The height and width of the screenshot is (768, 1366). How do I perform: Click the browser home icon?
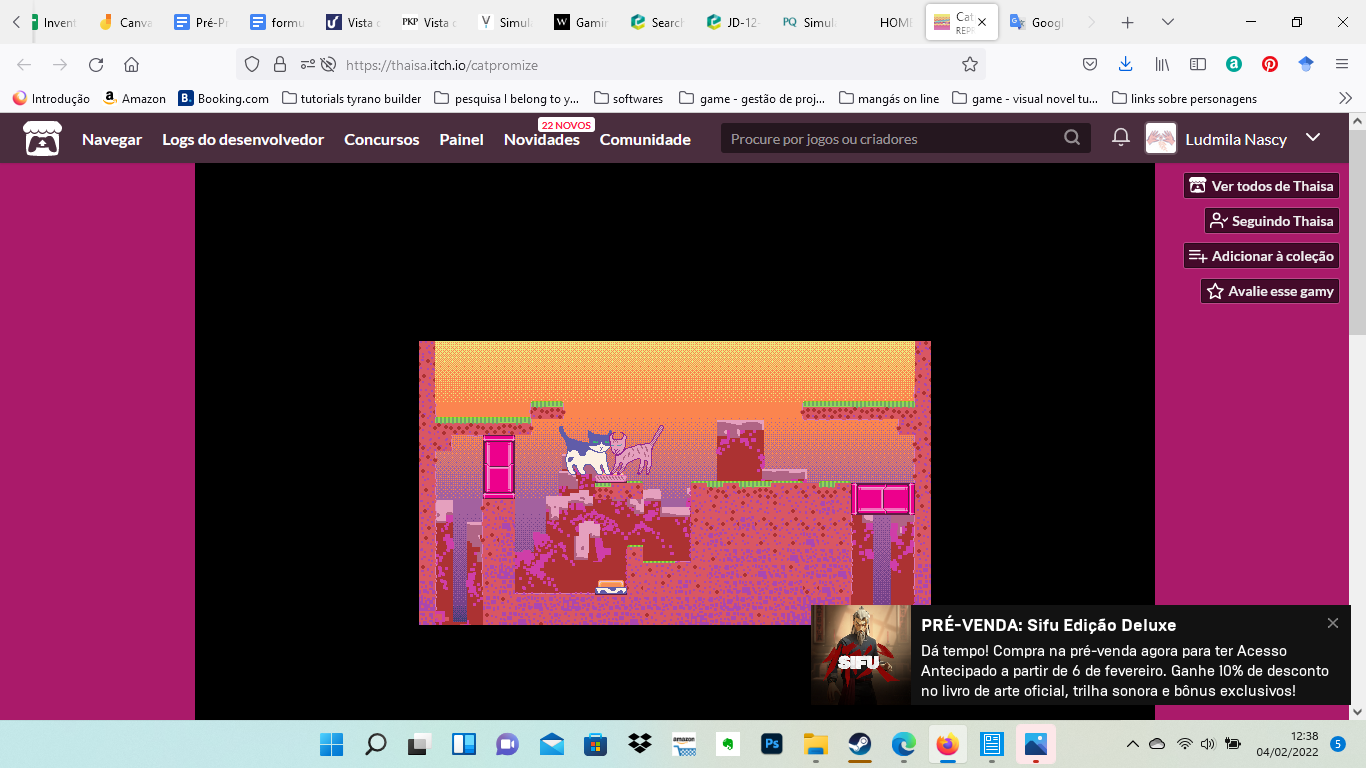[131, 64]
